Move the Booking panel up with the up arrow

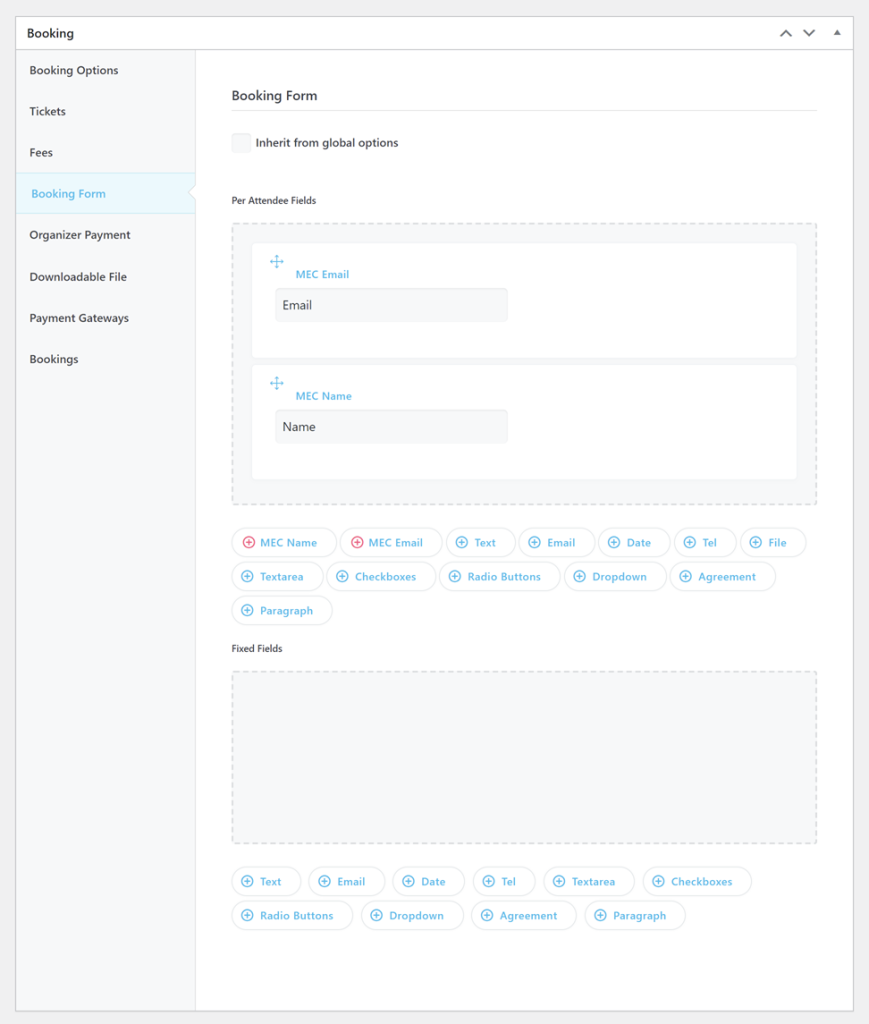(786, 32)
